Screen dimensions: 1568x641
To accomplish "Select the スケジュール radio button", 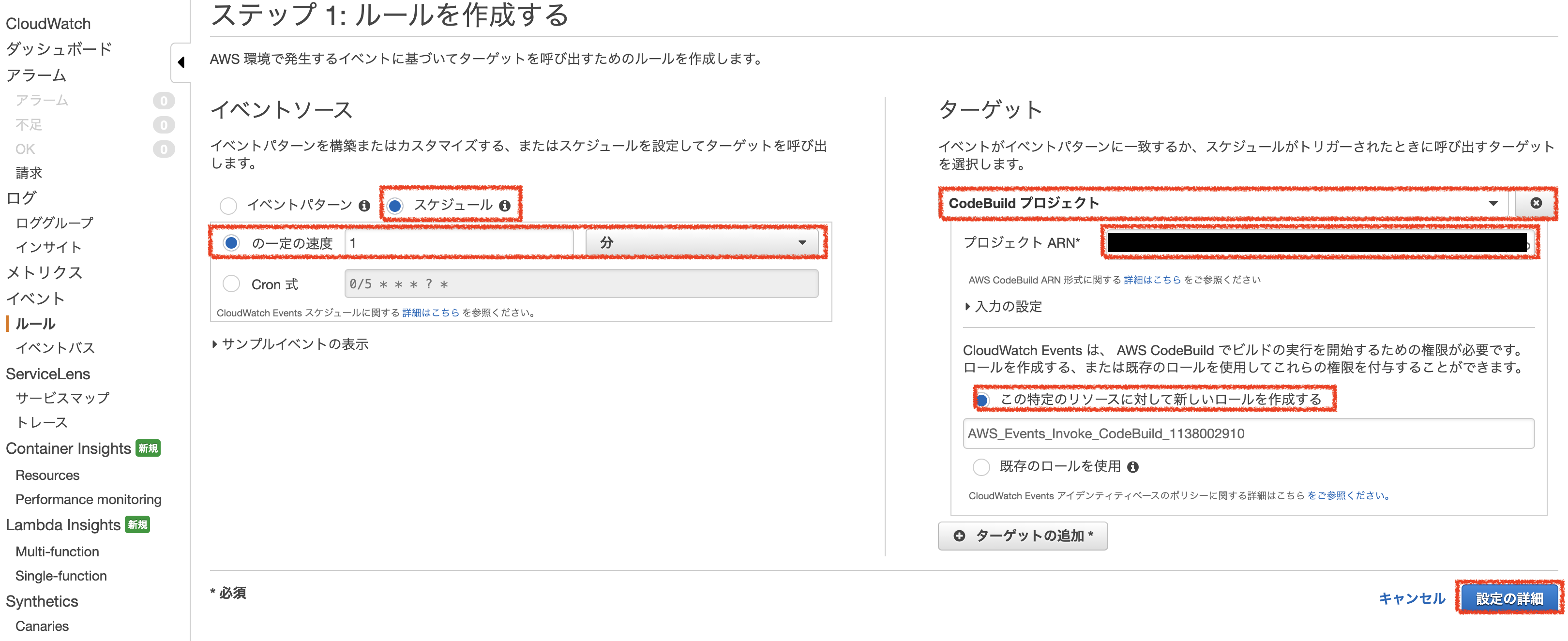I will click(395, 206).
